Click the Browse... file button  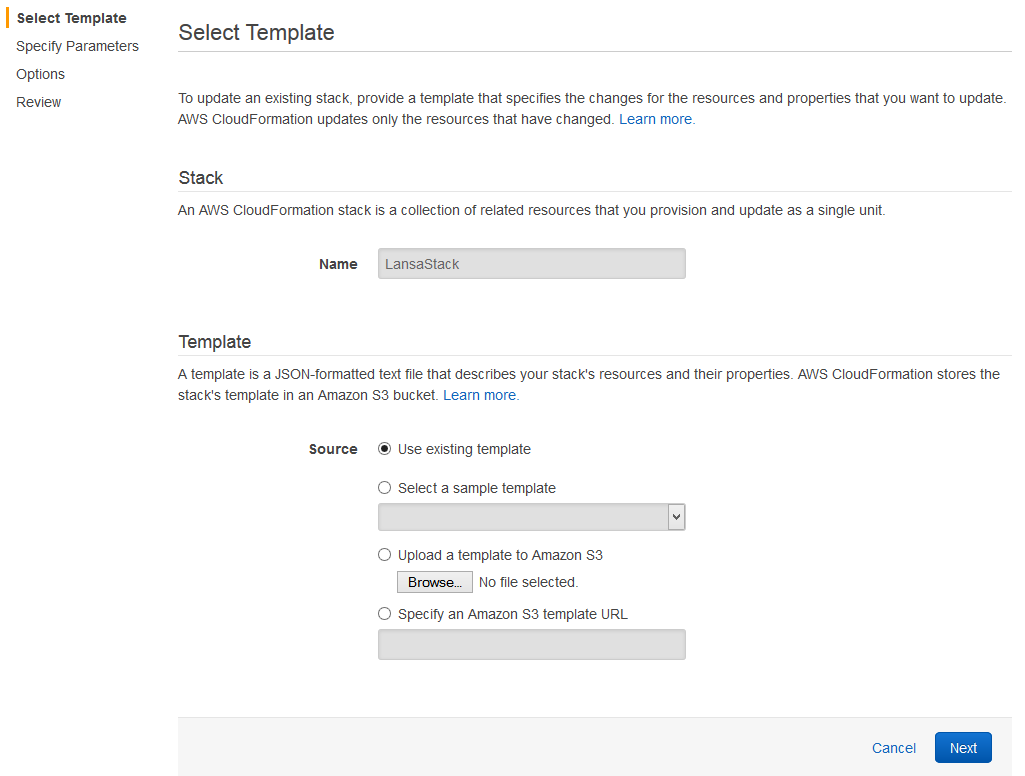(435, 582)
